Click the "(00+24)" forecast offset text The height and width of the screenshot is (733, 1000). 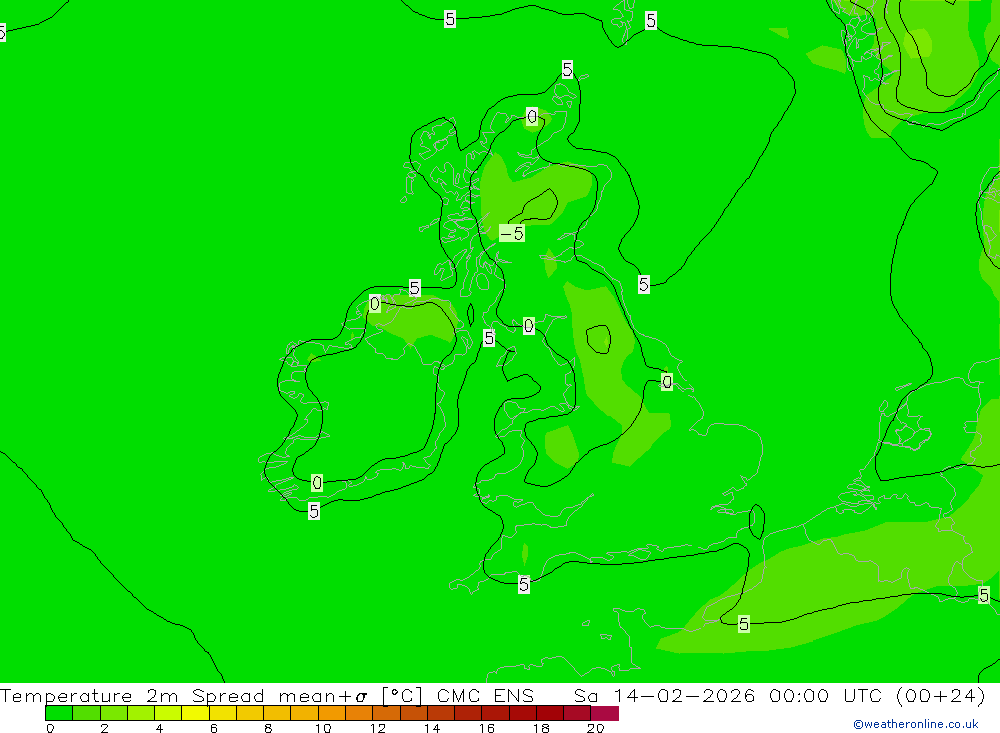pos(941,695)
